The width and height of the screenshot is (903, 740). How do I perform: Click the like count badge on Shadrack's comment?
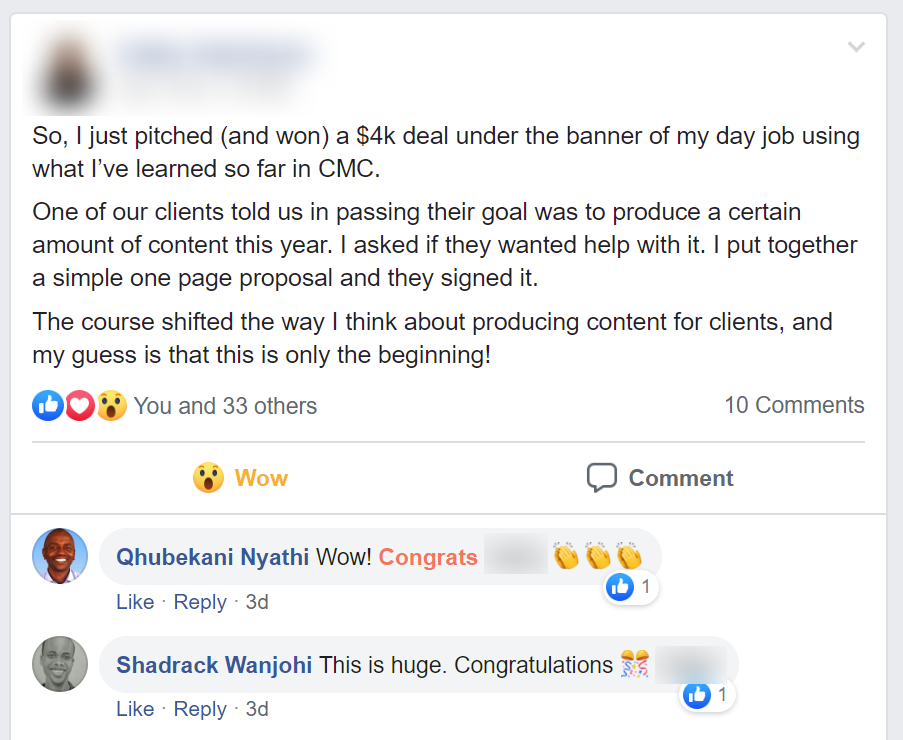(x=708, y=694)
